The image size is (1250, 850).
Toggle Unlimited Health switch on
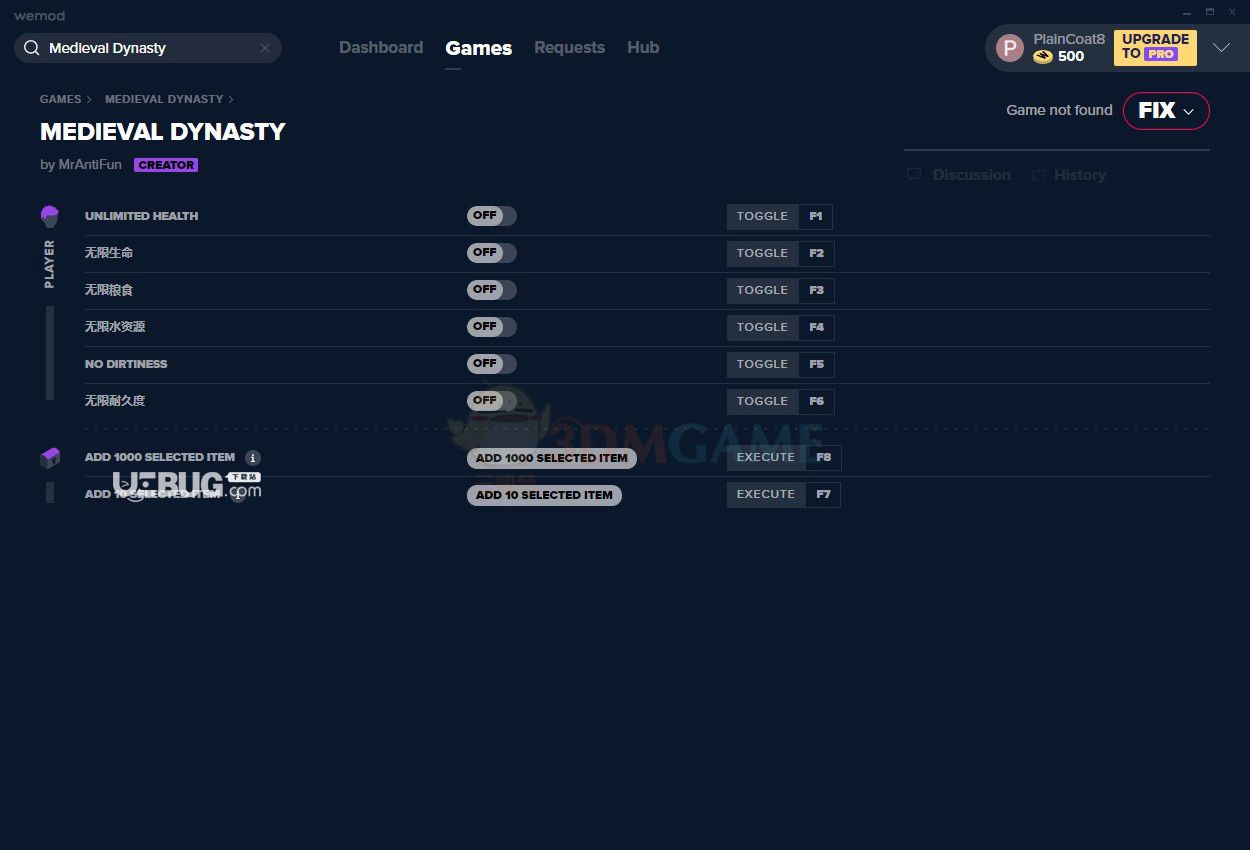(492, 216)
